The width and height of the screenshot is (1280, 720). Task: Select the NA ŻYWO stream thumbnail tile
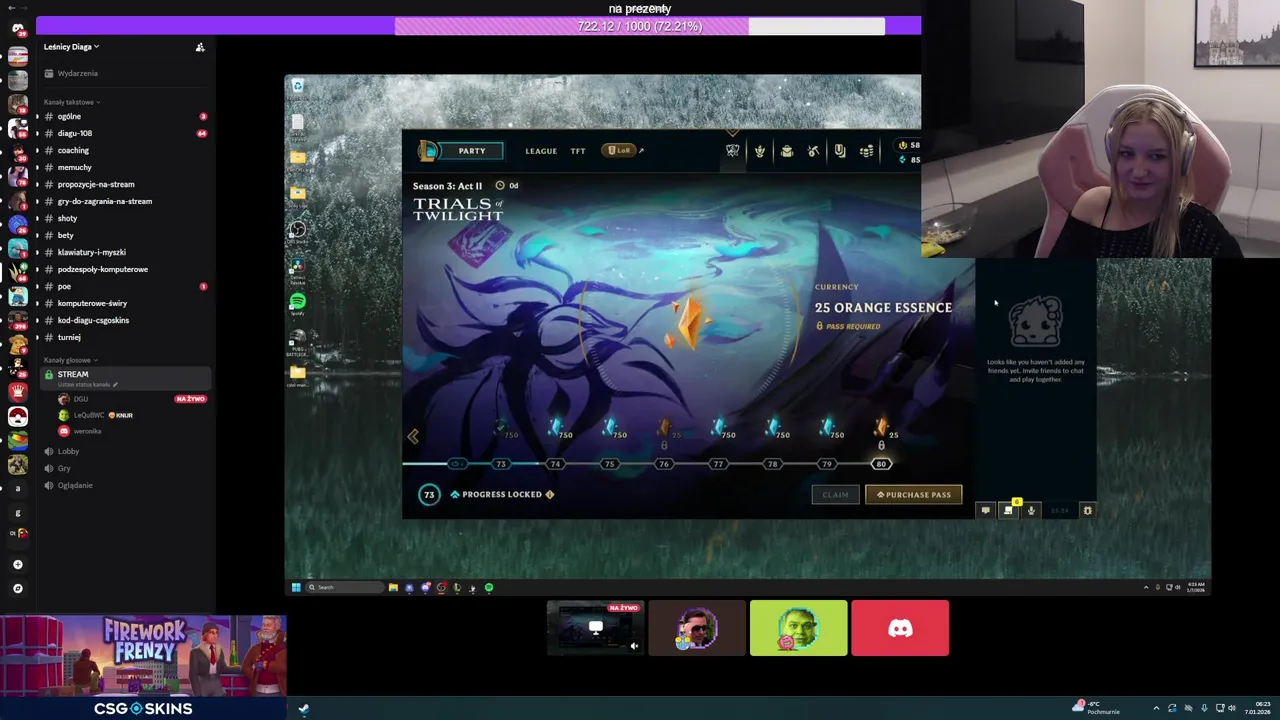click(595, 628)
